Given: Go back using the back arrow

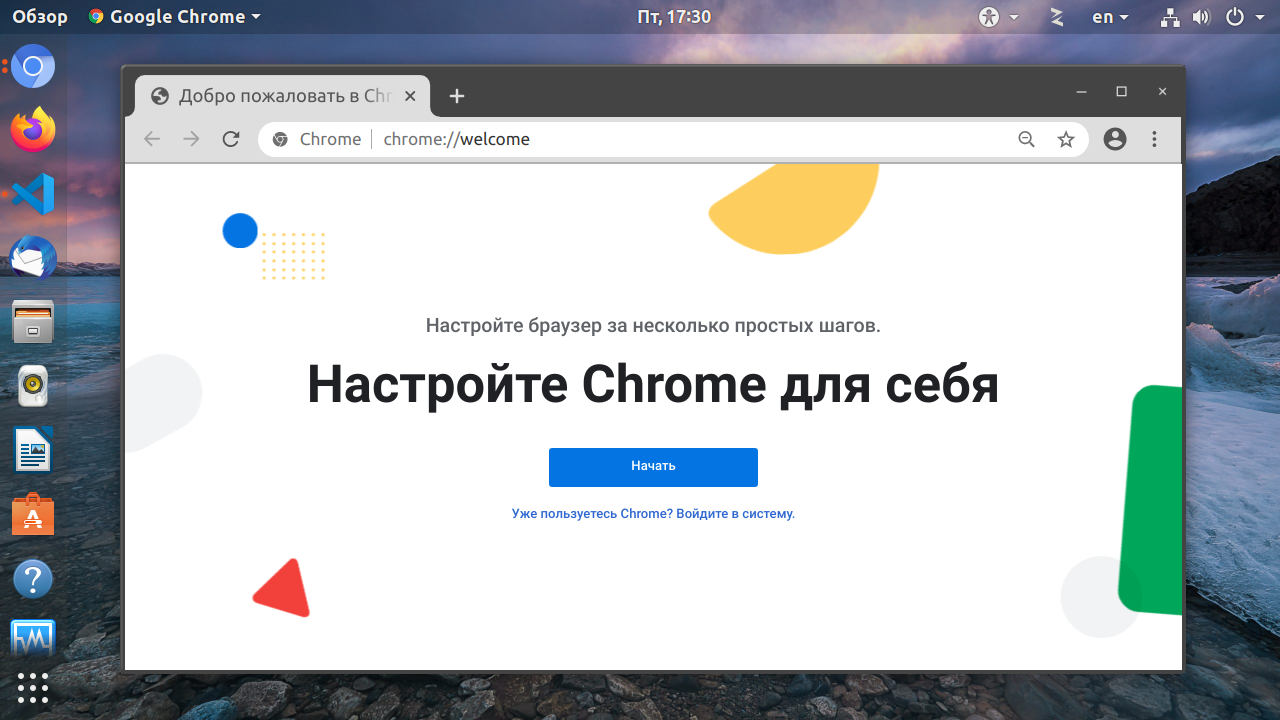Looking at the screenshot, I should pos(152,139).
